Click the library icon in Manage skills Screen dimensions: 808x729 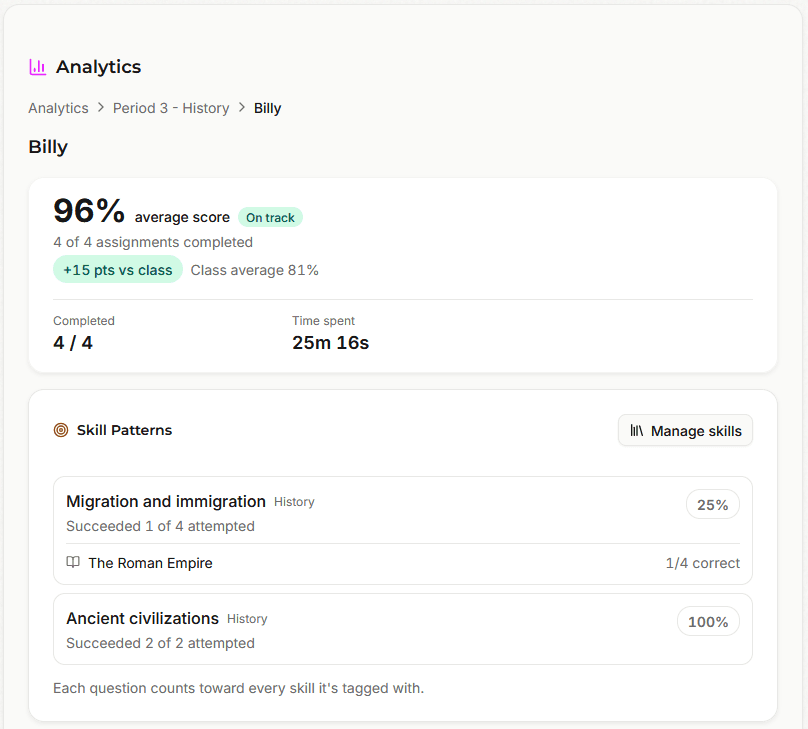[637, 431]
